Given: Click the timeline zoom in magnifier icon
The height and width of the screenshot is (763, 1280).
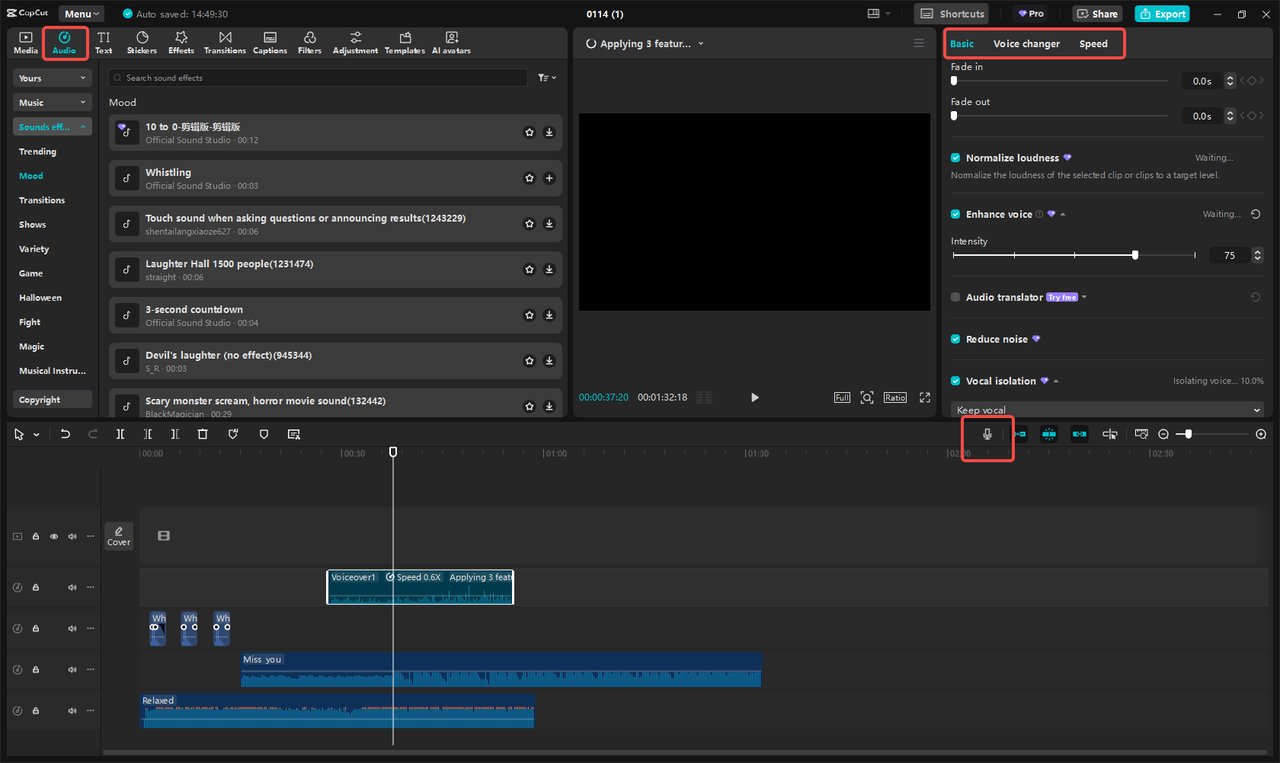Looking at the screenshot, I should click(1260, 433).
